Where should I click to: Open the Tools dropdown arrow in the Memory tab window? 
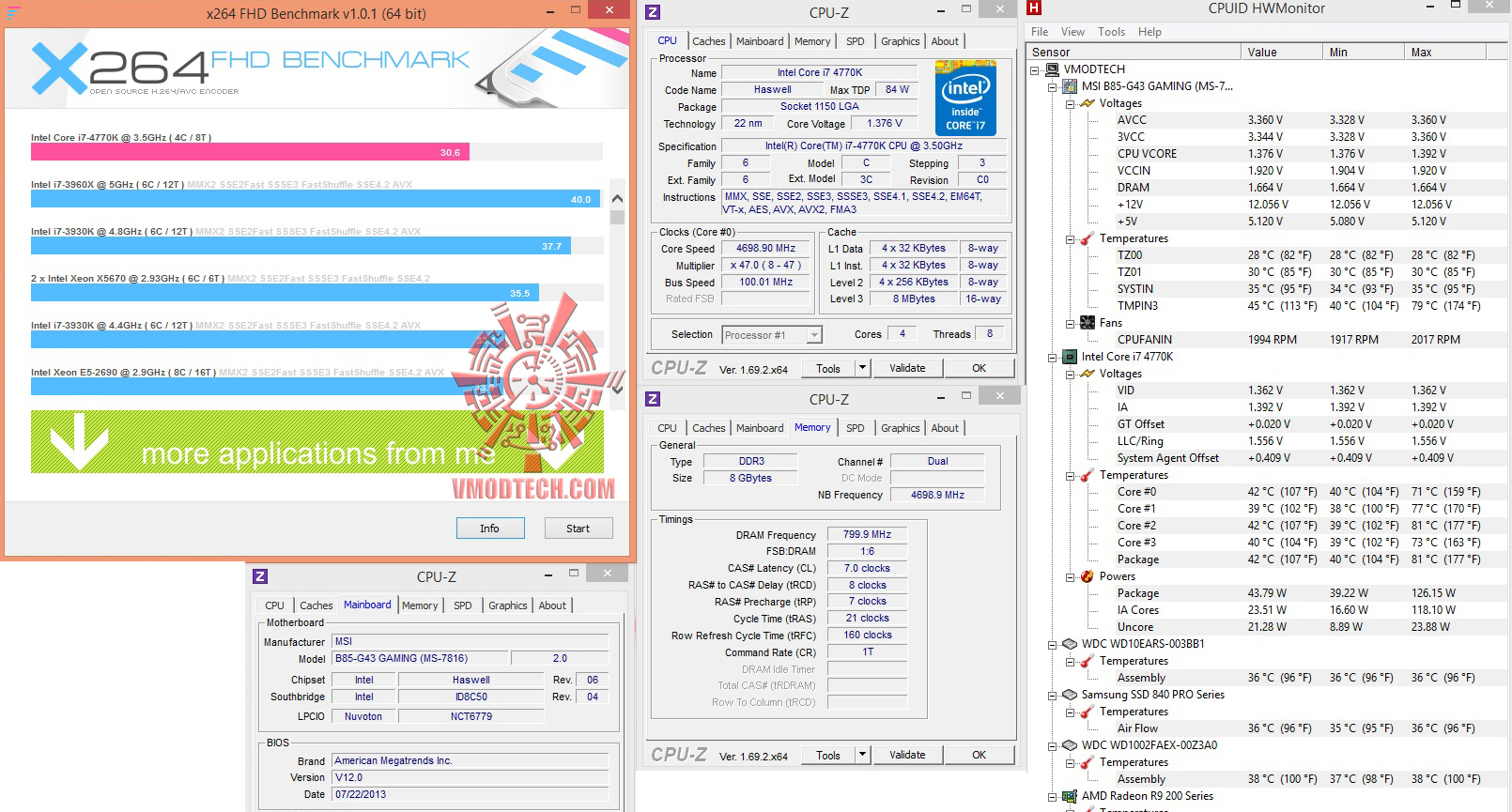(863, 755)
